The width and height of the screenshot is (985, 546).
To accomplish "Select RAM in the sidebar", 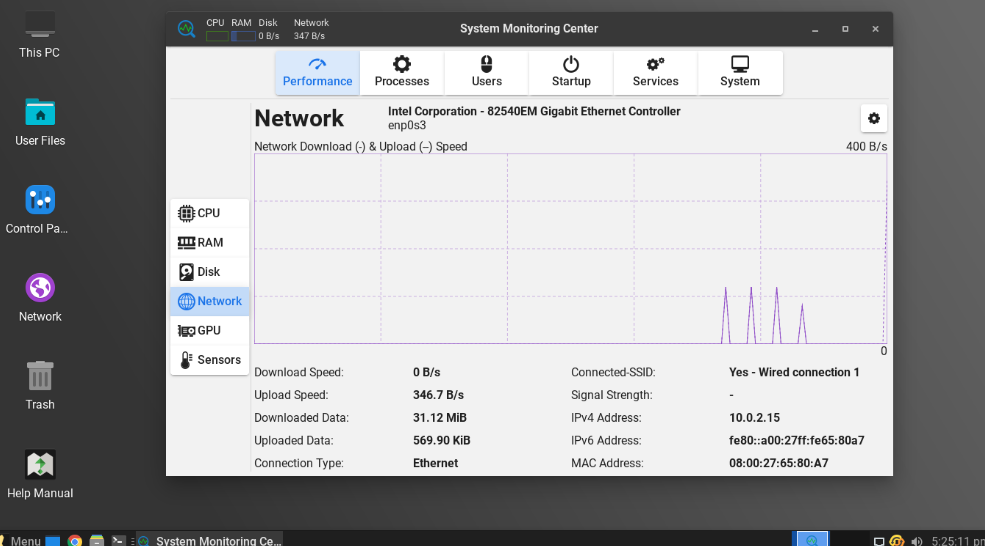I will tap(209, 243).
